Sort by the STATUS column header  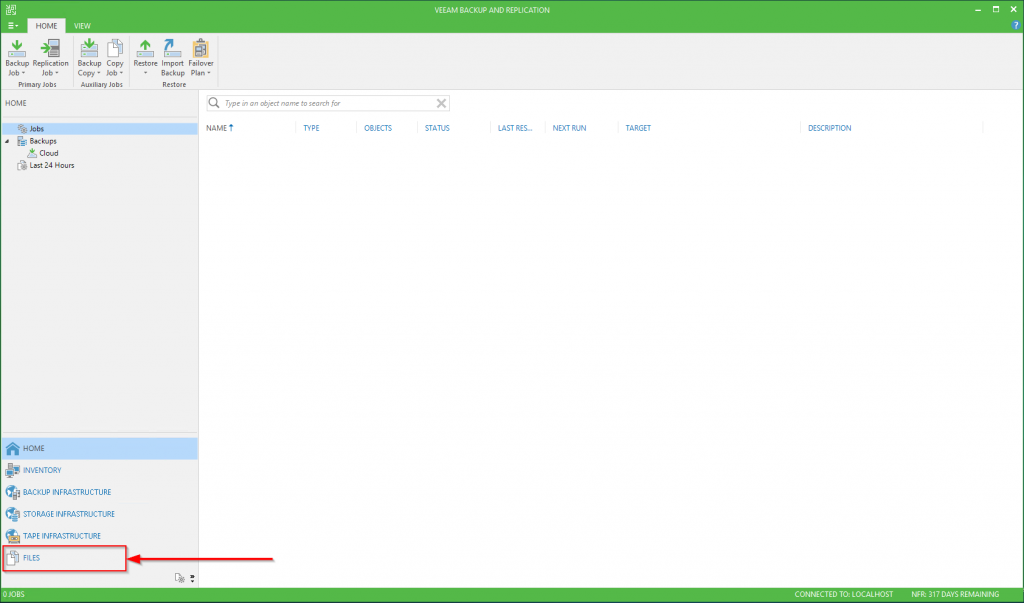pos(437,128)
